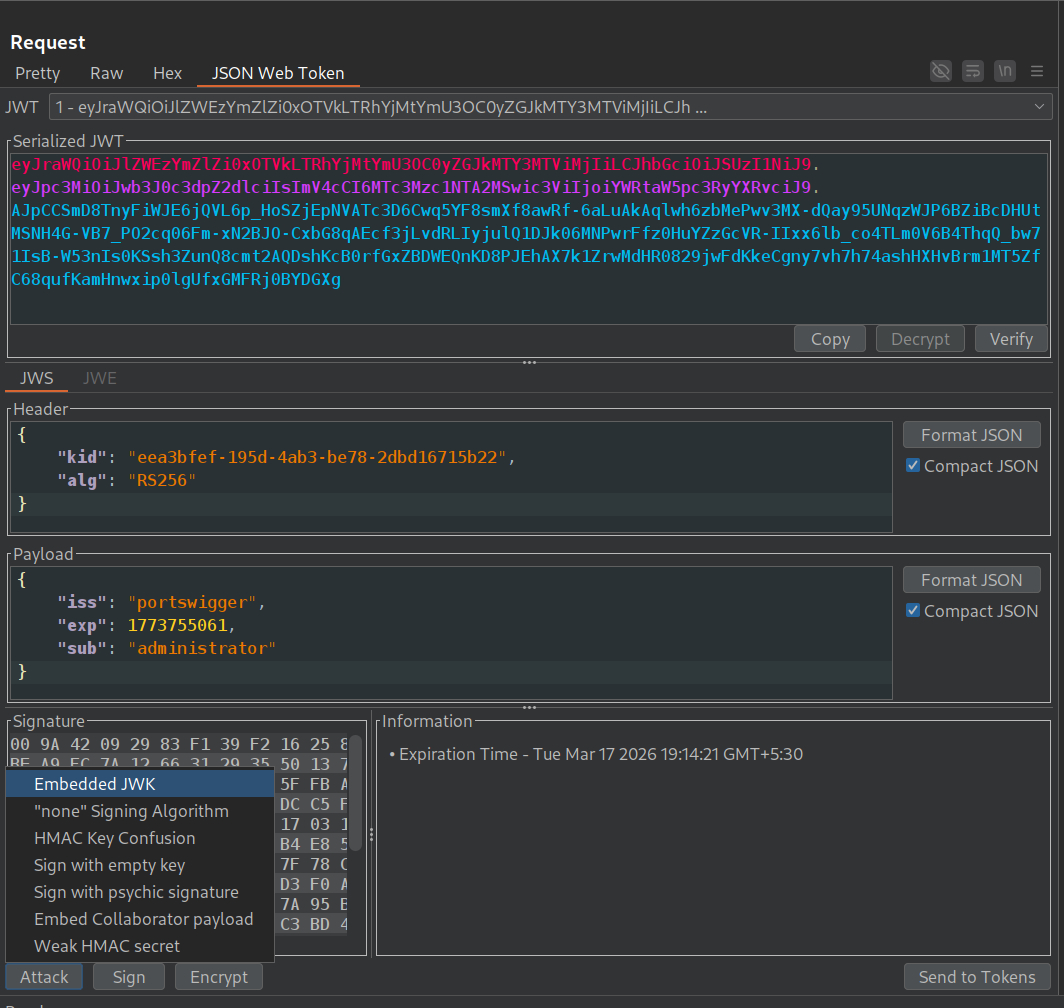1064x1008 pixels.
Task: Toggle the hide-content crossed-eye icon
Action: coord(940,71)
